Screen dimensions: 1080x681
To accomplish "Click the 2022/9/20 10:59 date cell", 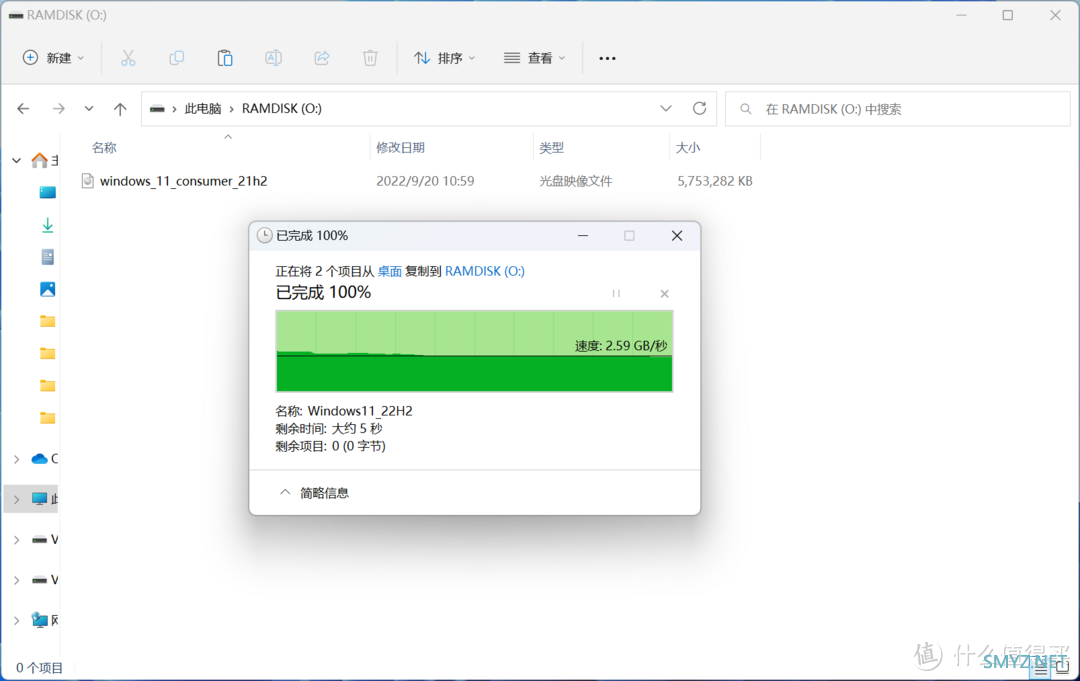I will coord(425,181).
